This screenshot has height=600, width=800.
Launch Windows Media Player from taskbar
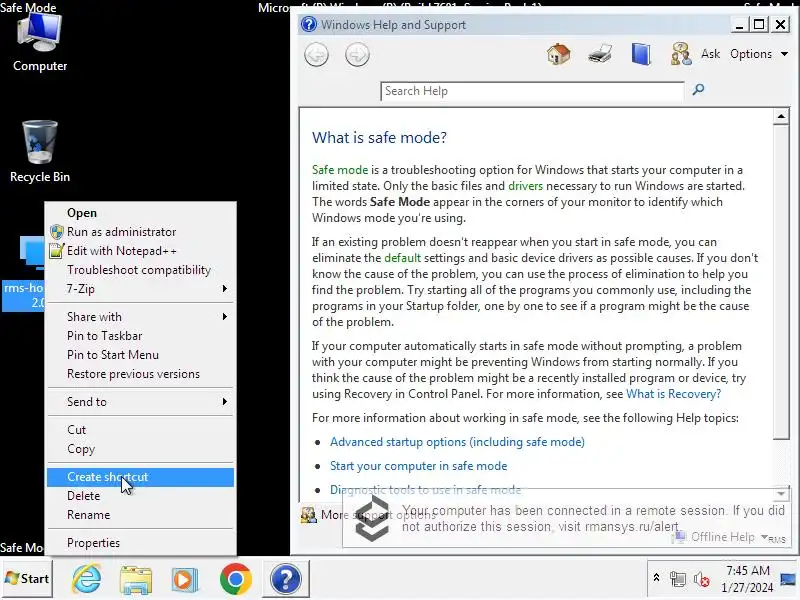click(x=185, y=579)
